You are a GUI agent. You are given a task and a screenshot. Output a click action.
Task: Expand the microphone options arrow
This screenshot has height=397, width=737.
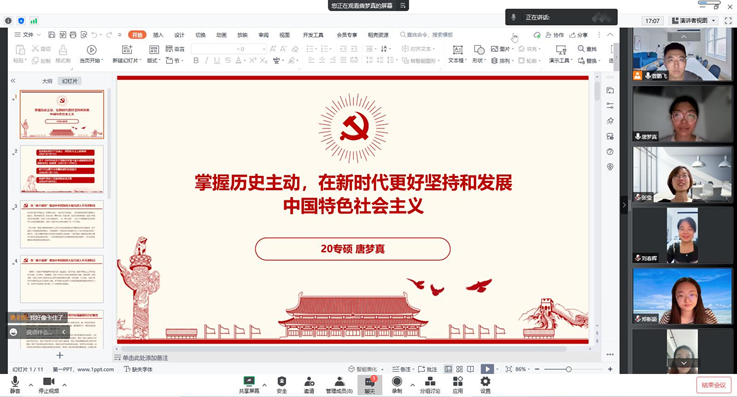tap(31, 385)
